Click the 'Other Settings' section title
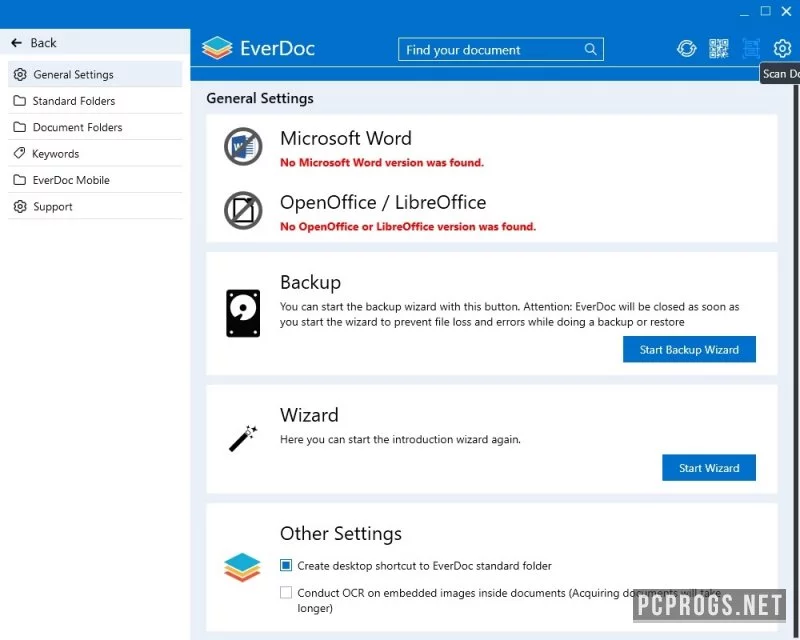This screenshot has height=640, width=800. tap(341, 533)
